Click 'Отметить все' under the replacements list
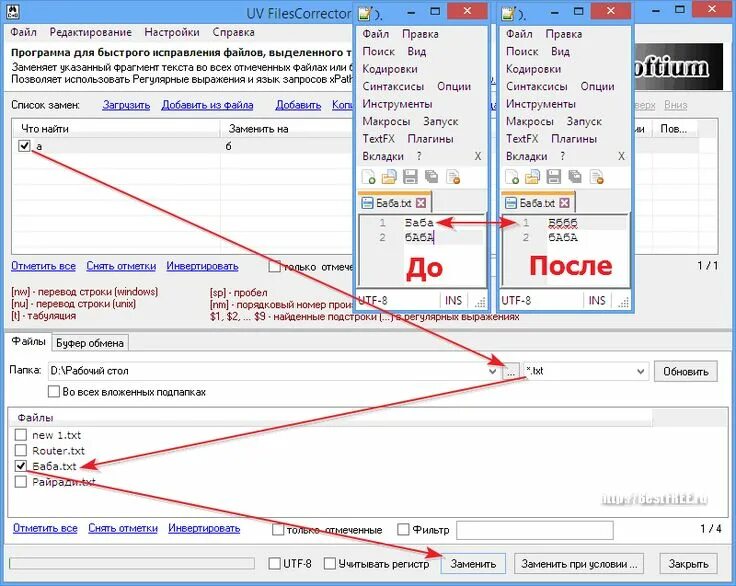736x586 pixels. pyautogui.click(x=43, y=266)
